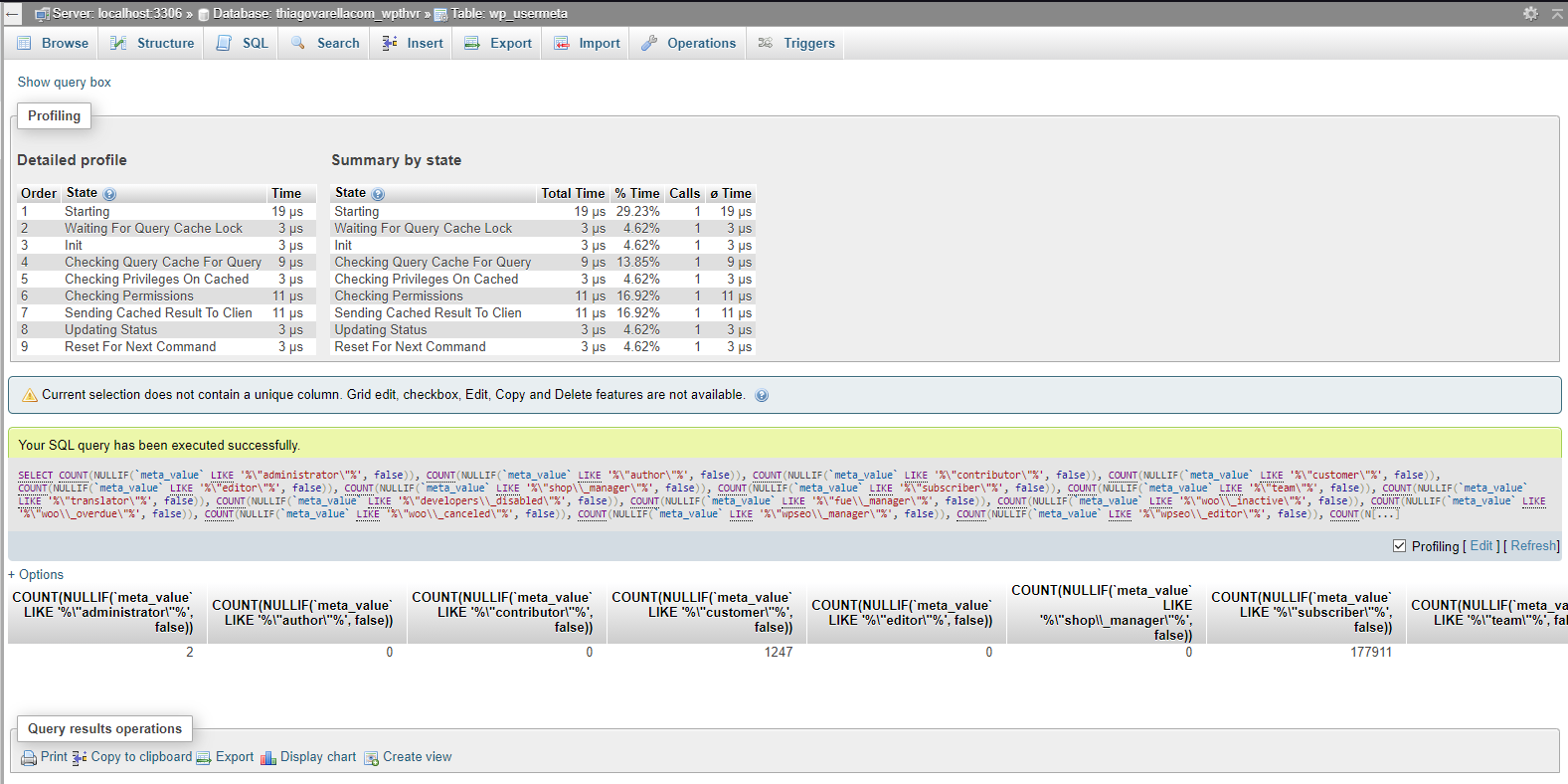Viewport: 1568px width, 784px height.
Task: Click the Print icon in query results operations
Action: point(29,758)
